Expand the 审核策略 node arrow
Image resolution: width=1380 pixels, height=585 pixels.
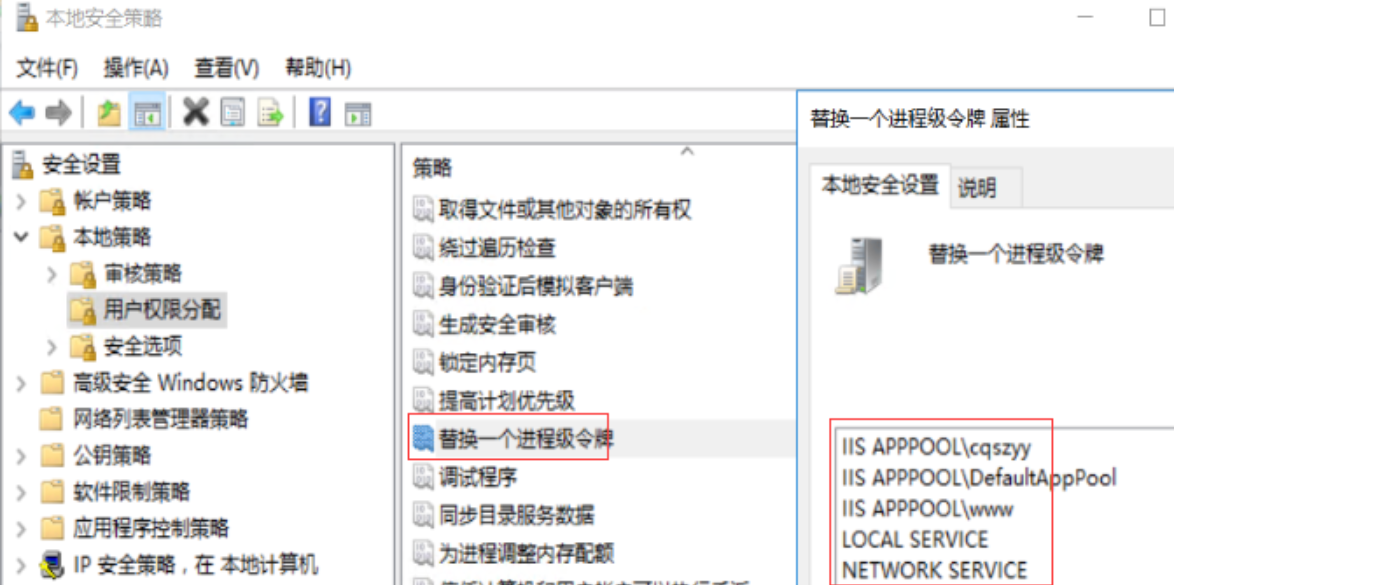point(52,274)
